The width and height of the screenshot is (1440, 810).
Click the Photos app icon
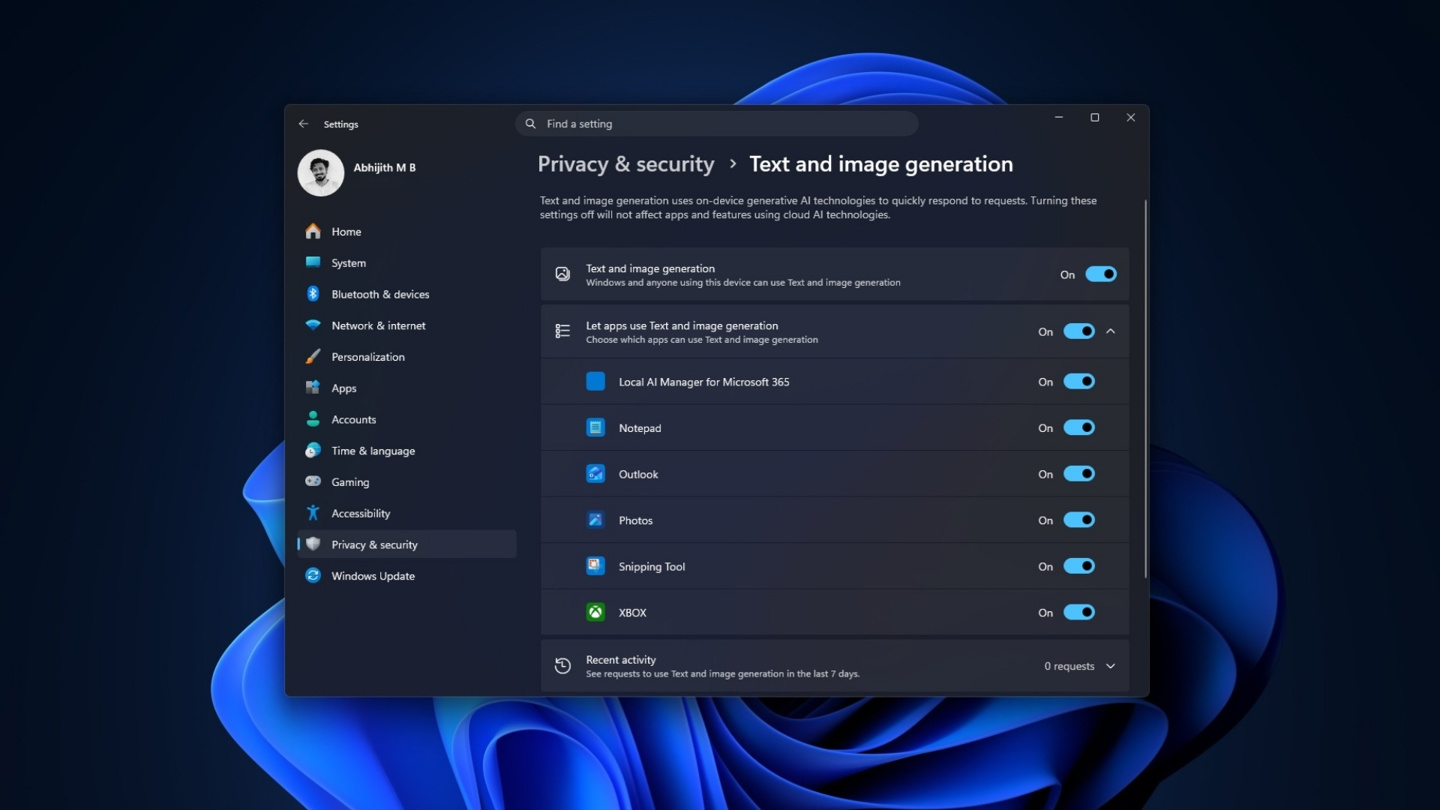point(595,520)
